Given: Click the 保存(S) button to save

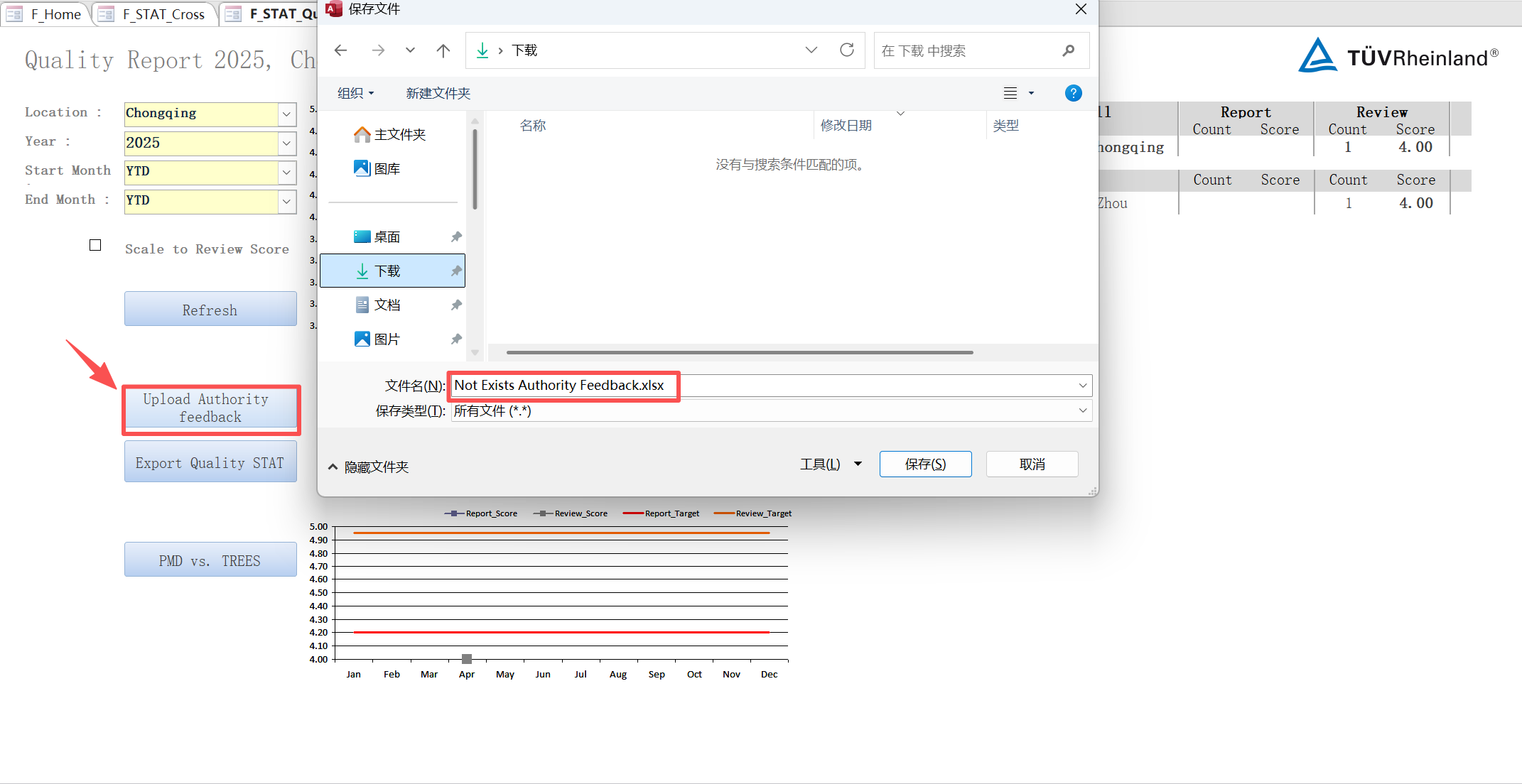Looking at the screenshot, I should (x=925, y=464).
